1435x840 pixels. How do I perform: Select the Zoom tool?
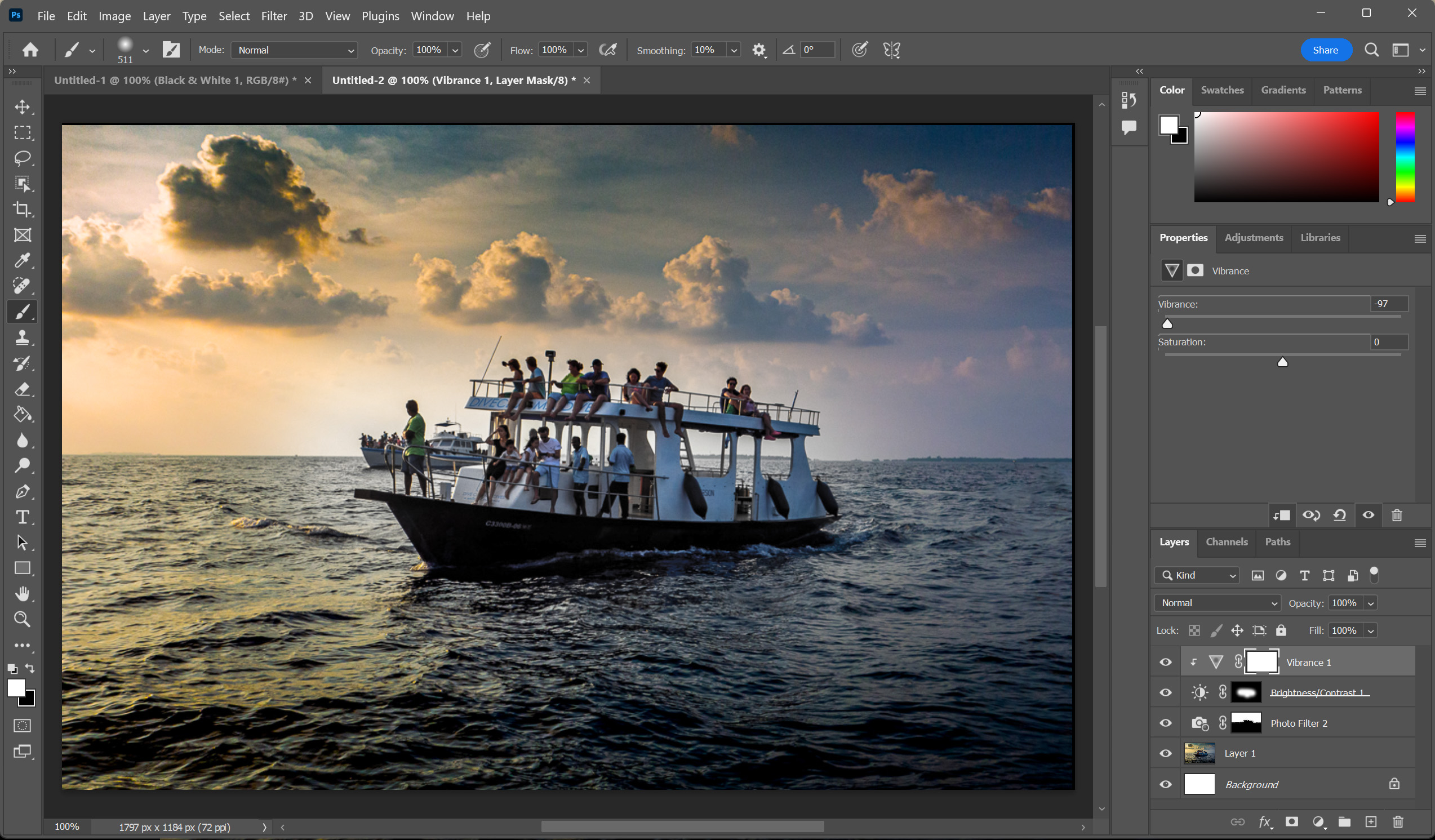tap(22, 619)
